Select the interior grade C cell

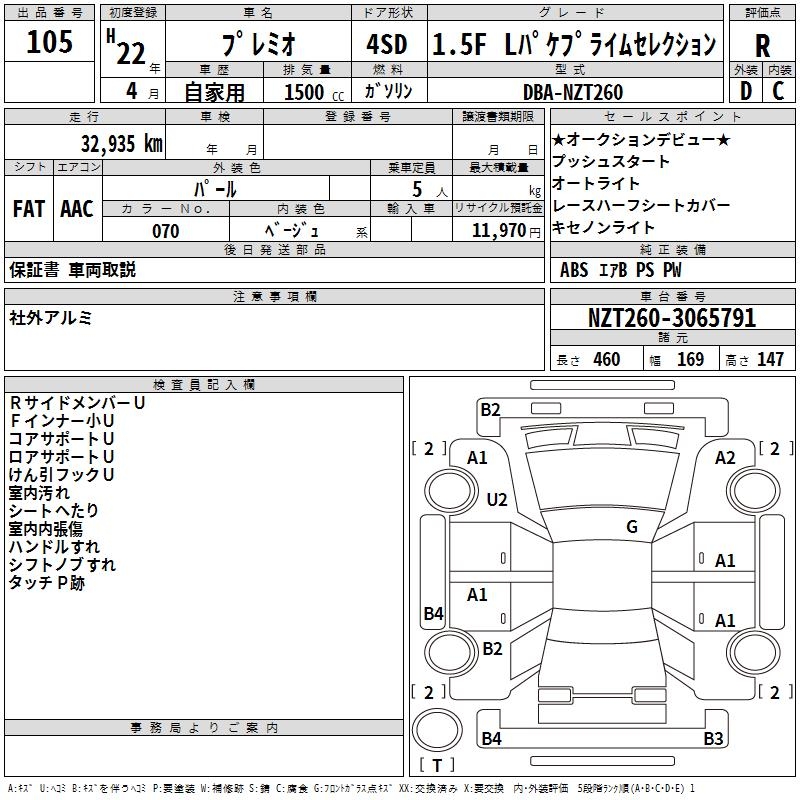point(778,91)
